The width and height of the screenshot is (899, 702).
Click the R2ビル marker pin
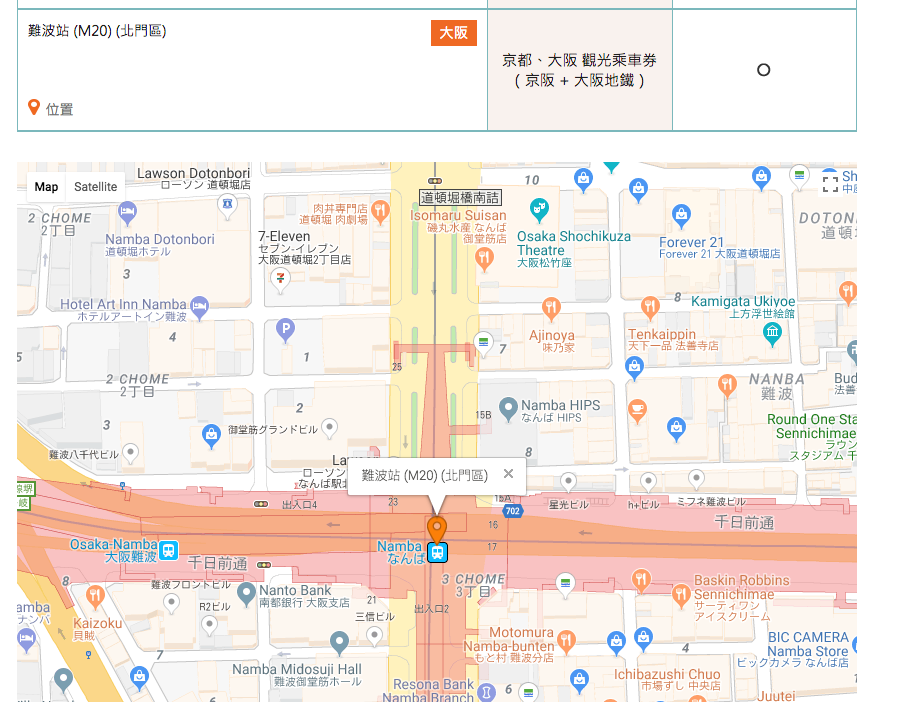209,625
